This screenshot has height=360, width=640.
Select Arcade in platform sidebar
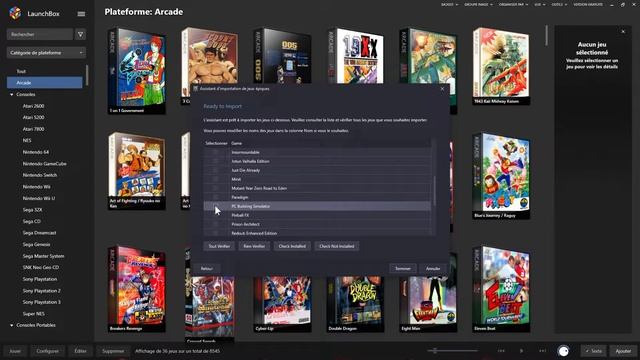click(x=44, y=83)
